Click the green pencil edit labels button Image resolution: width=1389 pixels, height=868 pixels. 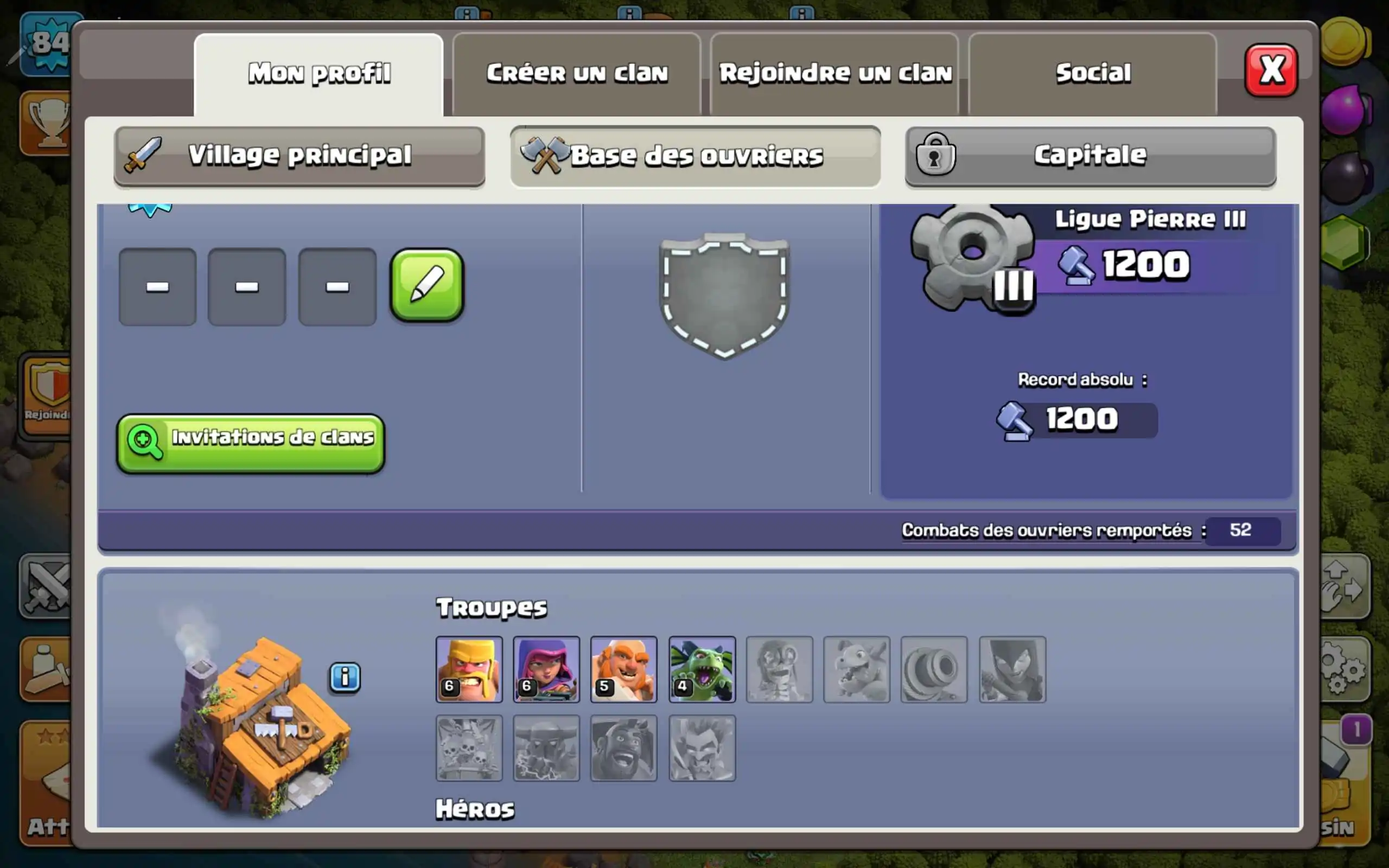pyautogui.click(x=426, y=285)
